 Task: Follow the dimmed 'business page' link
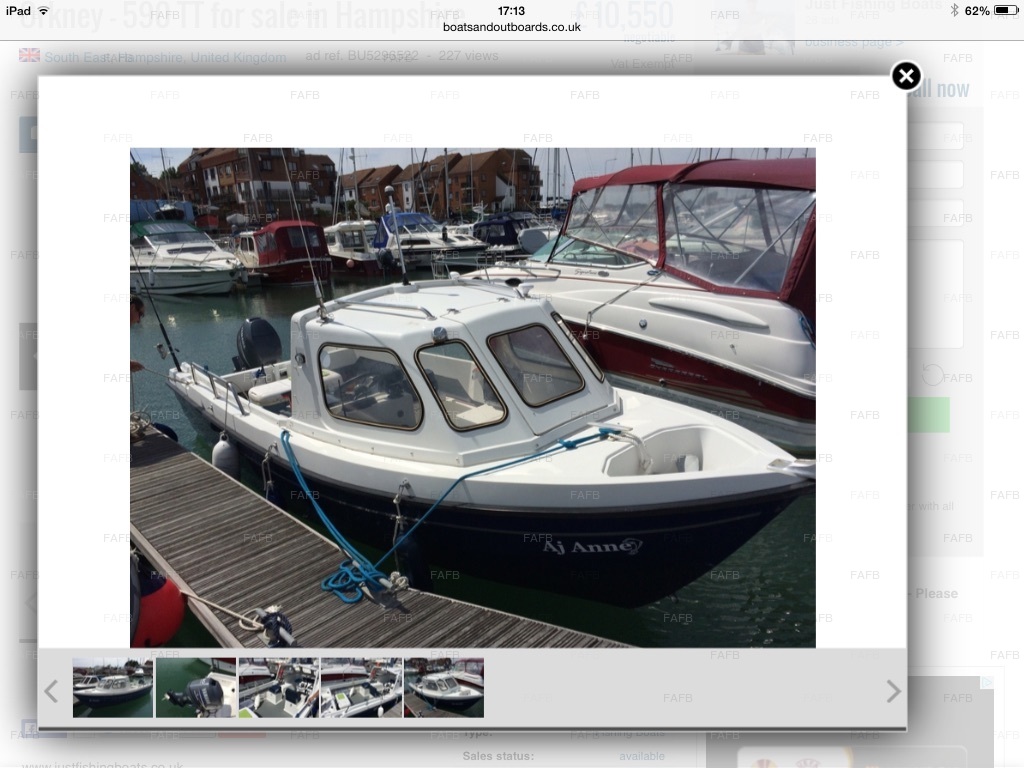click(854, 42)
